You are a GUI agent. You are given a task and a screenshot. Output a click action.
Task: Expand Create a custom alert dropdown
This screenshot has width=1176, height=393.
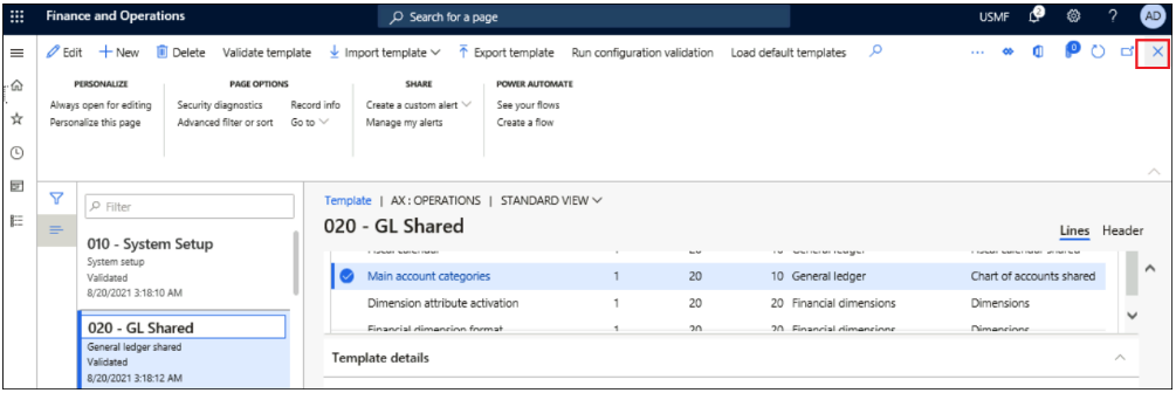418,105
